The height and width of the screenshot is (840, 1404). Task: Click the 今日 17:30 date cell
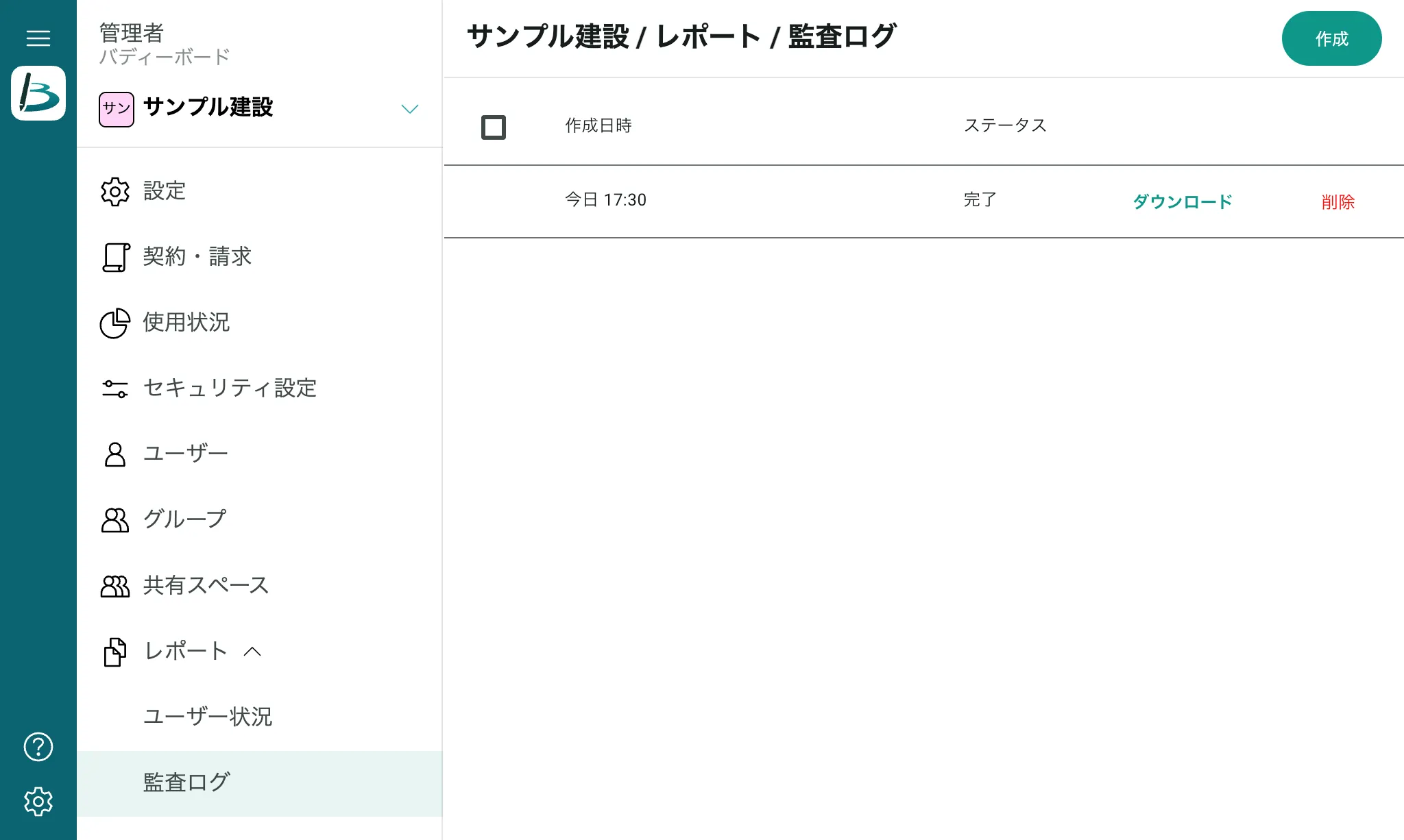coord(606,199)
